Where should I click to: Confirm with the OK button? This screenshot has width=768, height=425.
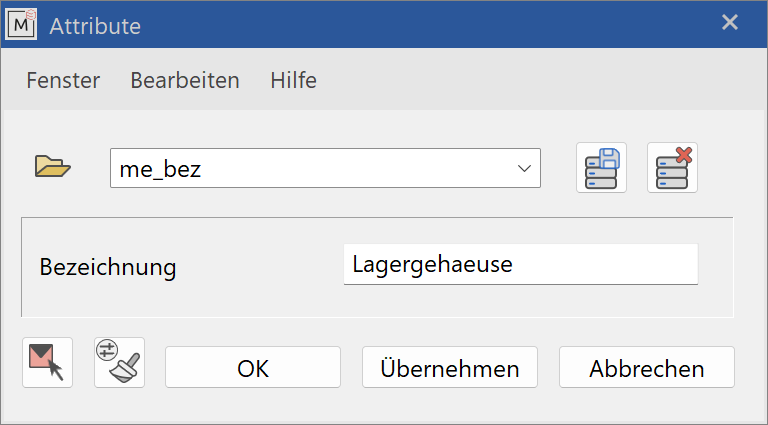253,367
